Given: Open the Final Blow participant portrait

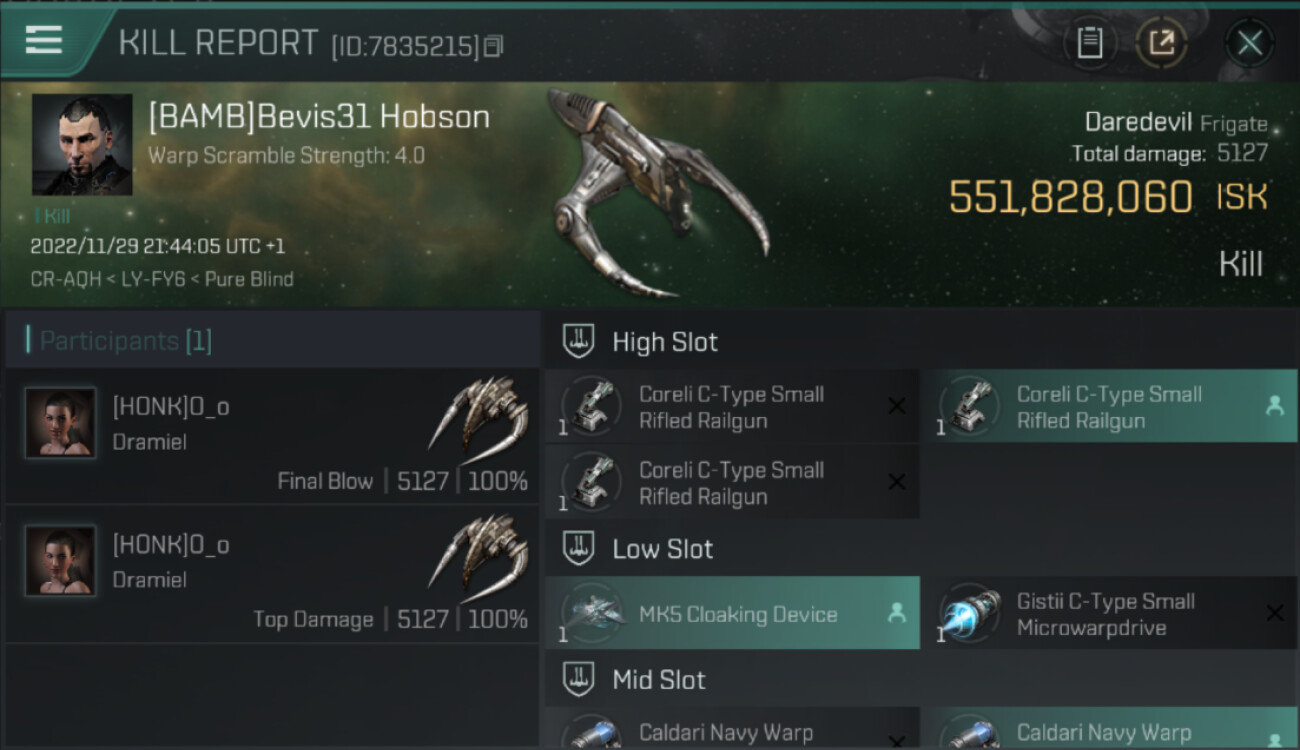Looking at the screenshot, I should (x=60, y=423).
